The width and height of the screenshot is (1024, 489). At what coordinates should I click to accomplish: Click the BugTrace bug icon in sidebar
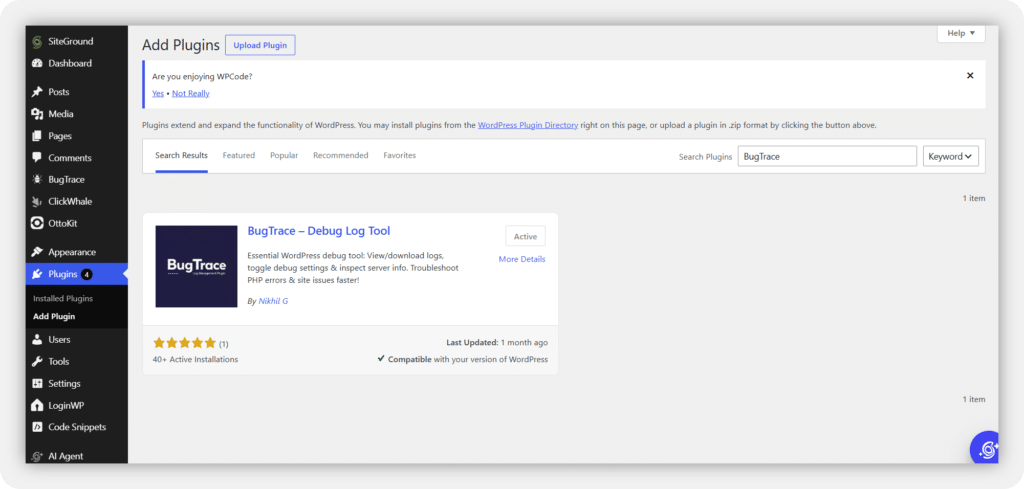click(37, 180)
